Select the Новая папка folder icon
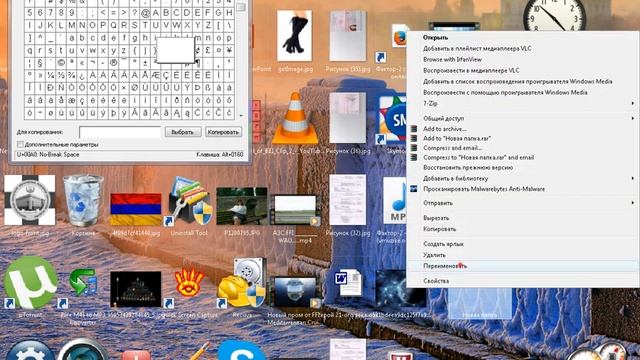 pyautogui.click(x=480, y=303)
